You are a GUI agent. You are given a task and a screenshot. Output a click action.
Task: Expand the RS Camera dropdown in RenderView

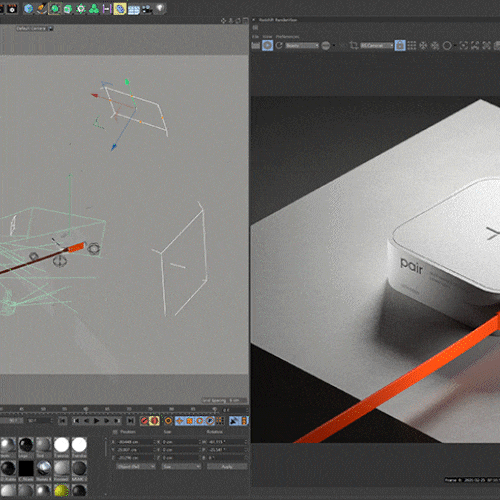click(x=377, y=45)
